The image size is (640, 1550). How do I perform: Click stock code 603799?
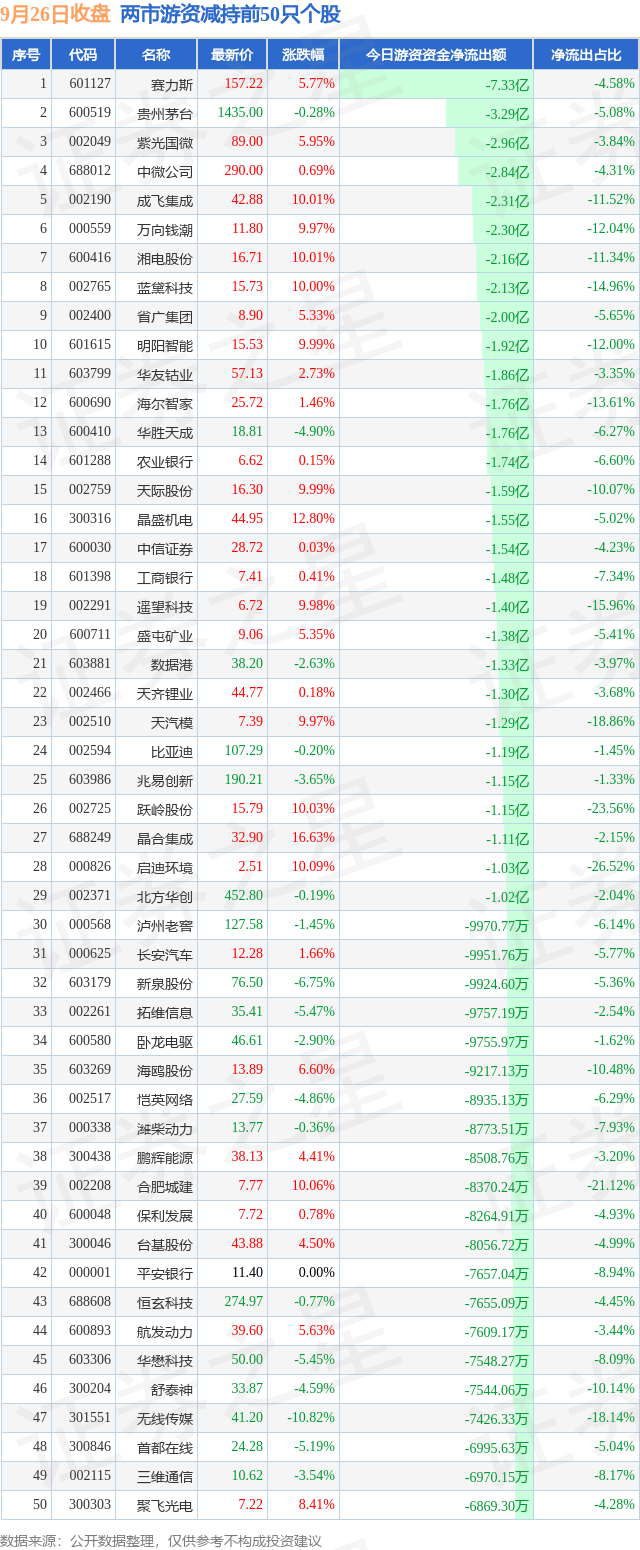(89, 374)
